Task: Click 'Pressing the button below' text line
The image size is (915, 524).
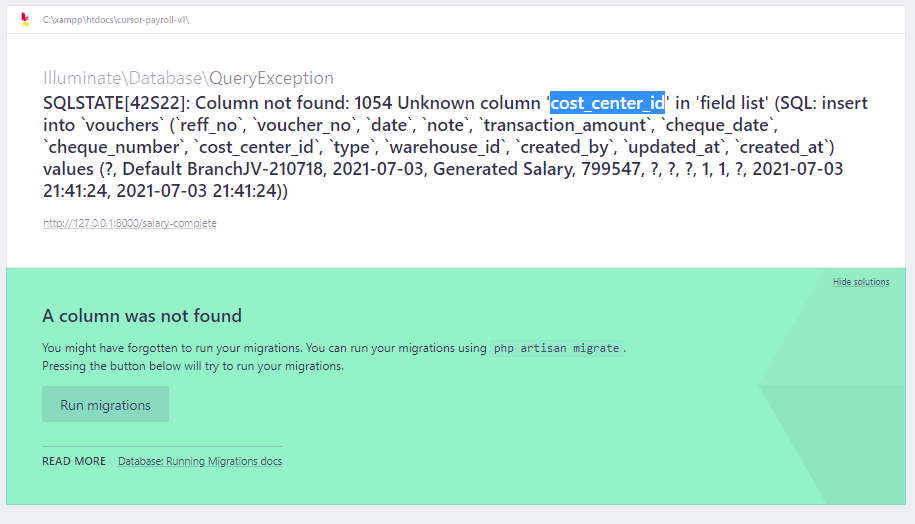Action: [192, 366]
